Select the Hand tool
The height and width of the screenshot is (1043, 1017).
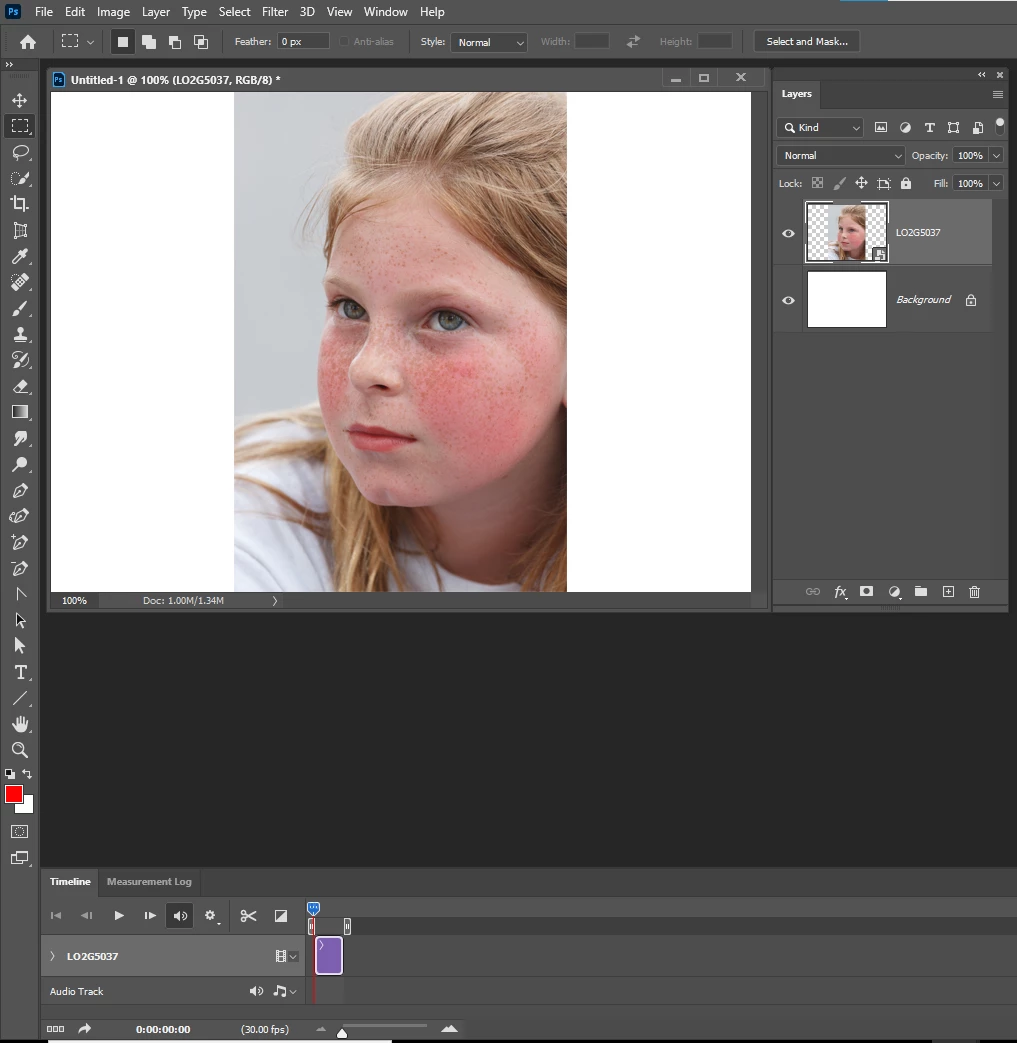click(20, 724)
